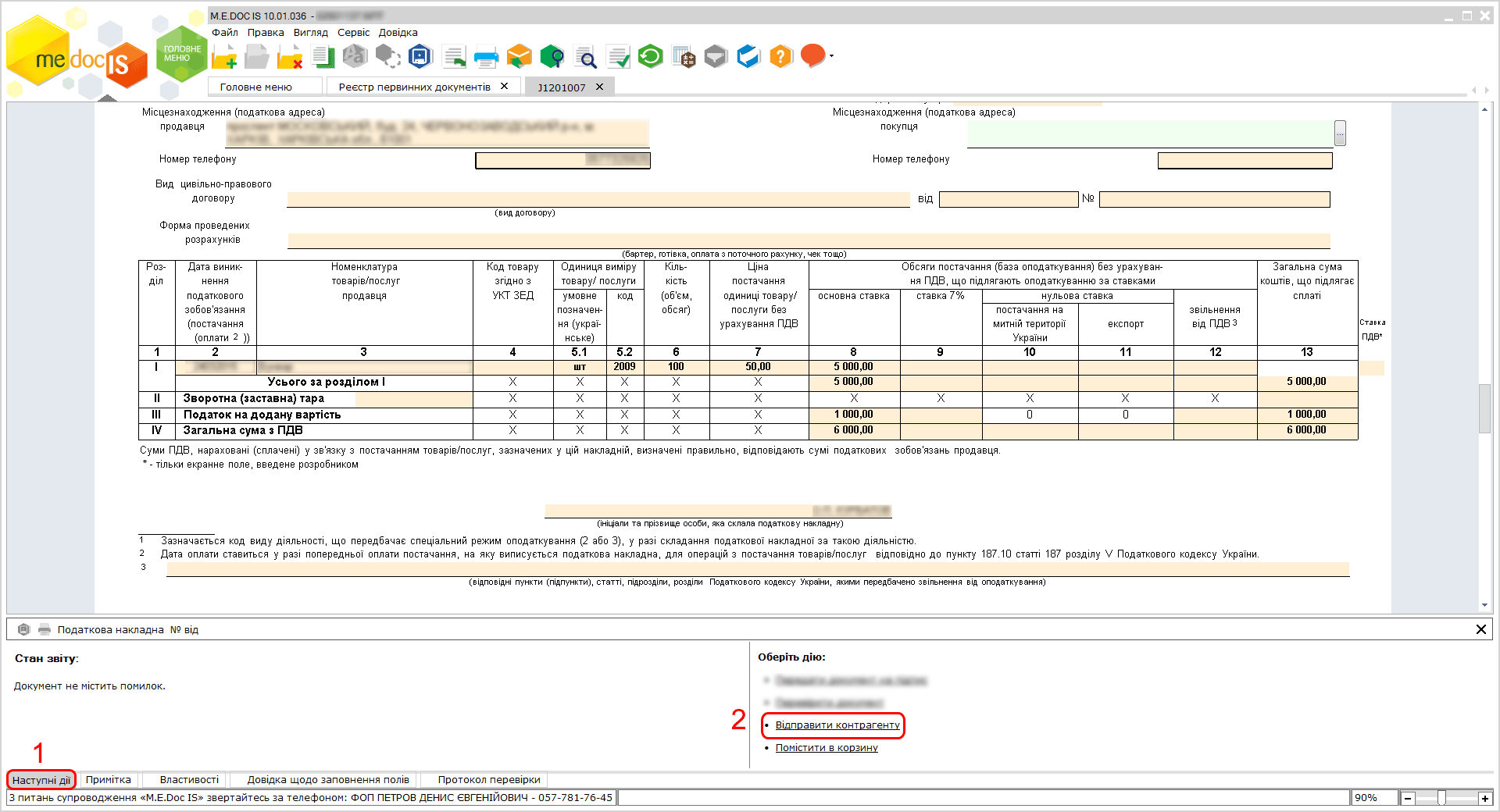Click the green circular refresh icon
This screenshot has width=1500, height=812.
tap(650, 56)
